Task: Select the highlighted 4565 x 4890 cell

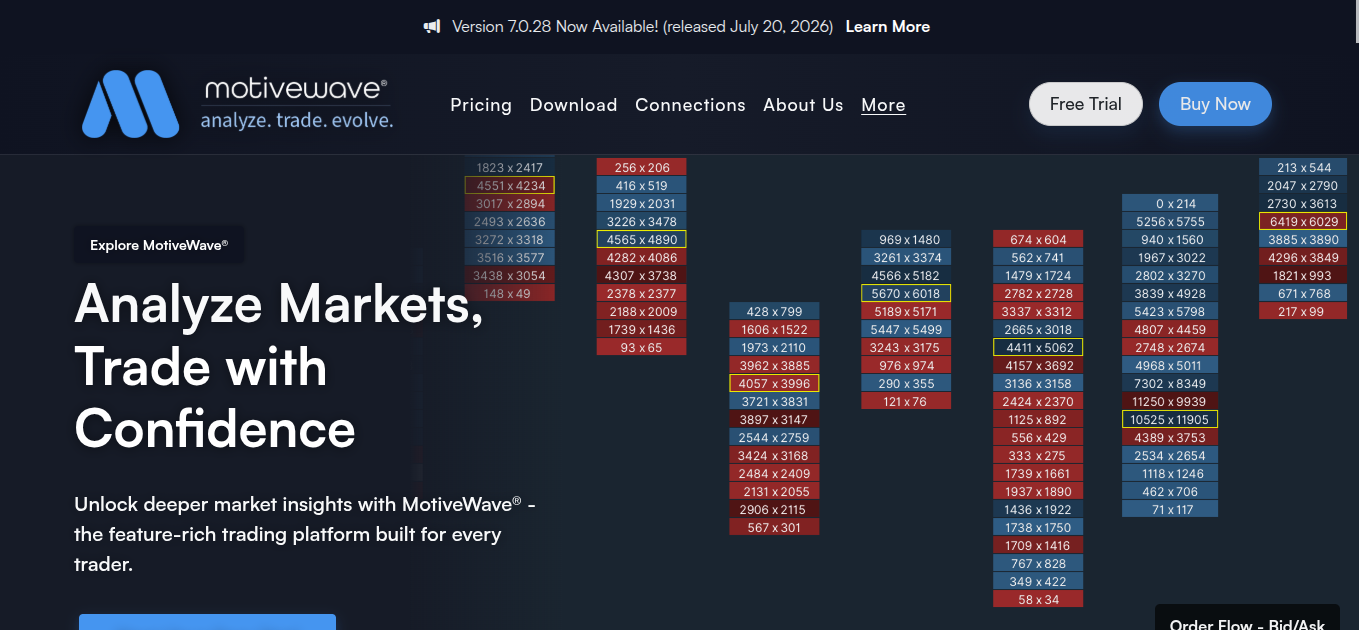Action: coord(642,239)
